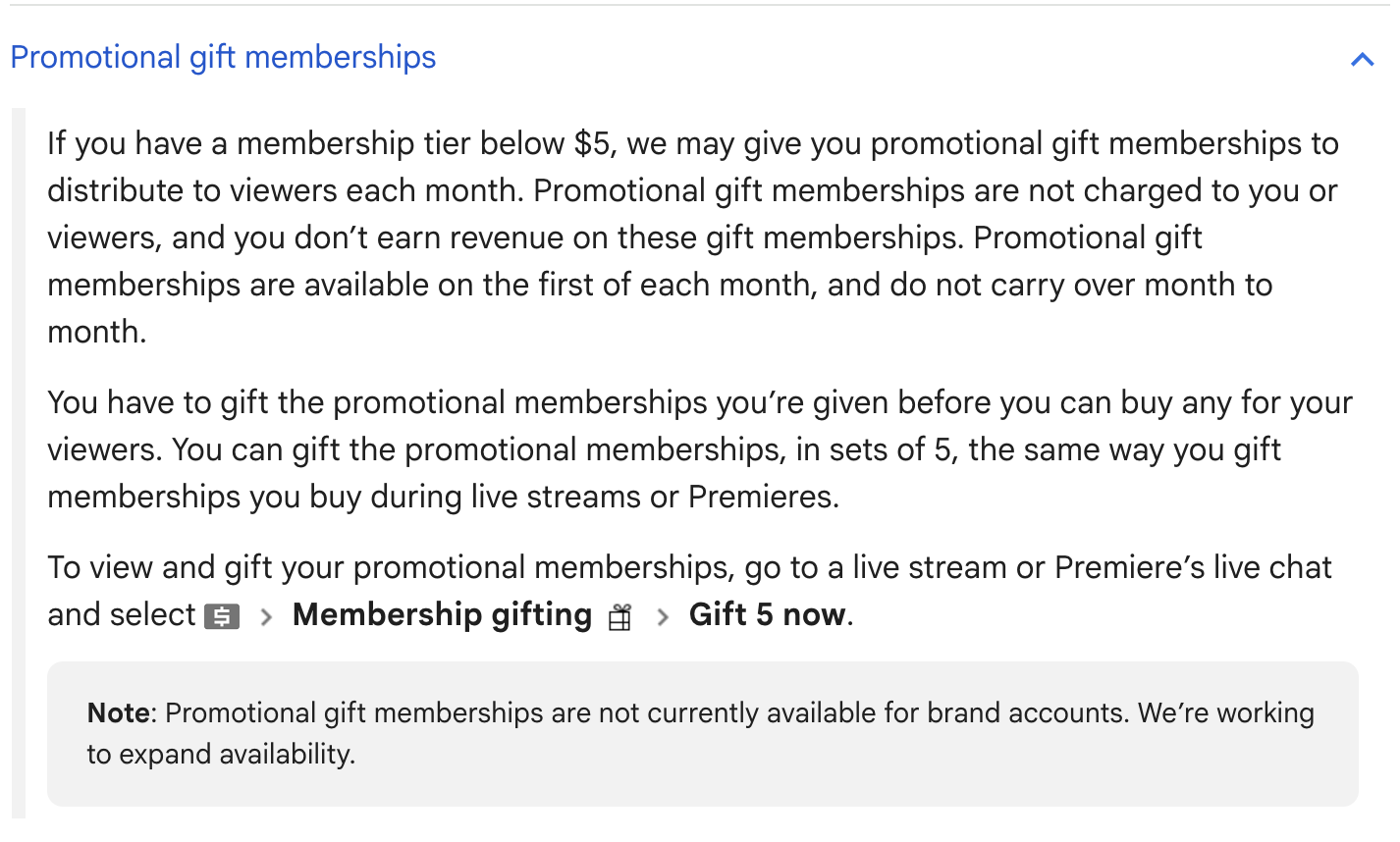Image resolution: width=1400 pixels, height=842 pixels.
Task: Click the arrow before Gift 5 now
Action: 663,616
